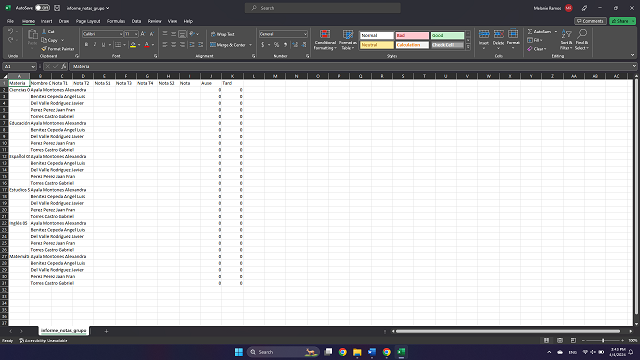Switch to the Insert ribbon tab

click(x=46, y=21)
